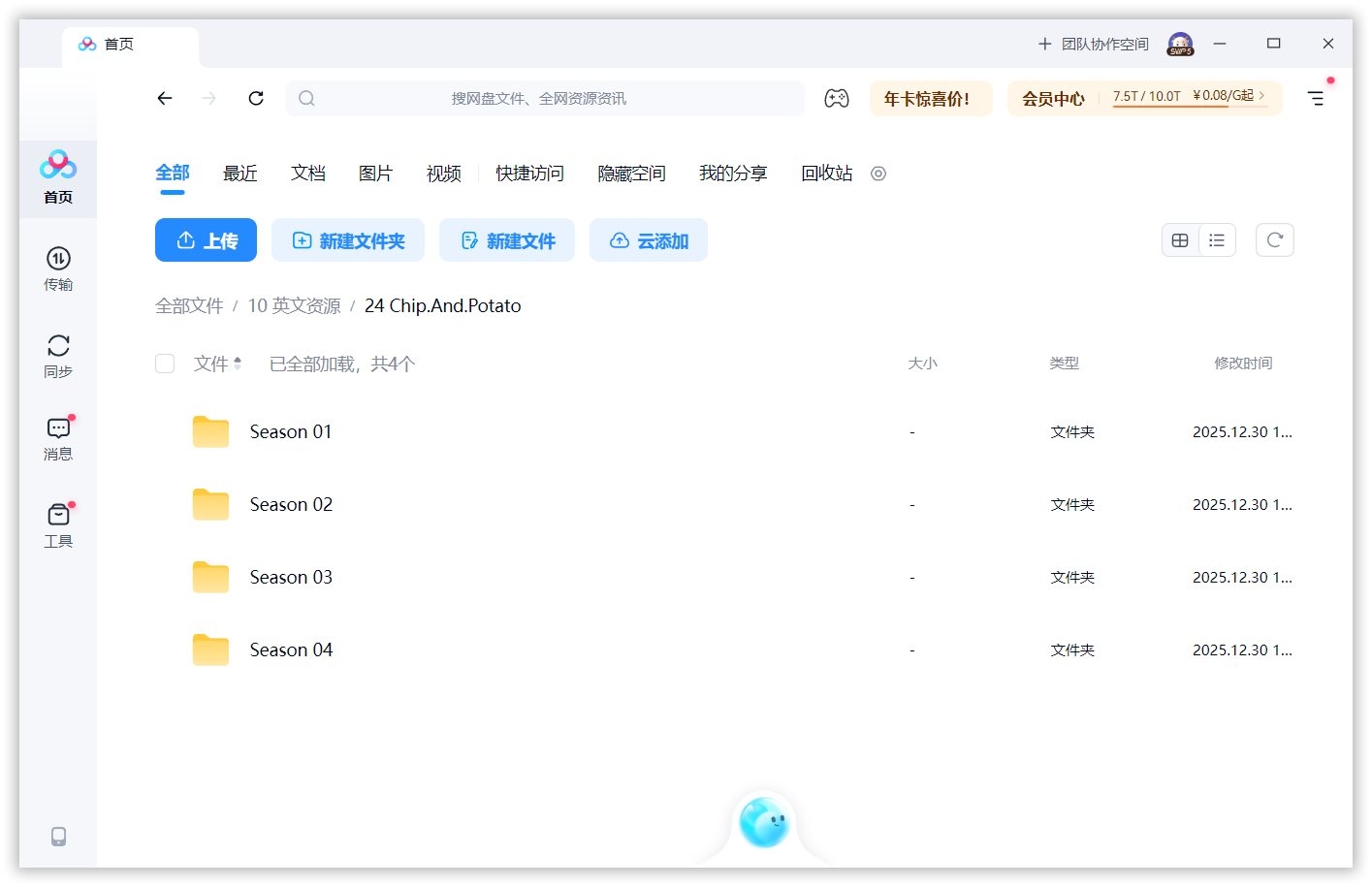Switch to the 视频 (Videos) tab
The width and height of the screenshot is (1372, 887).
[x=442, y=174]
